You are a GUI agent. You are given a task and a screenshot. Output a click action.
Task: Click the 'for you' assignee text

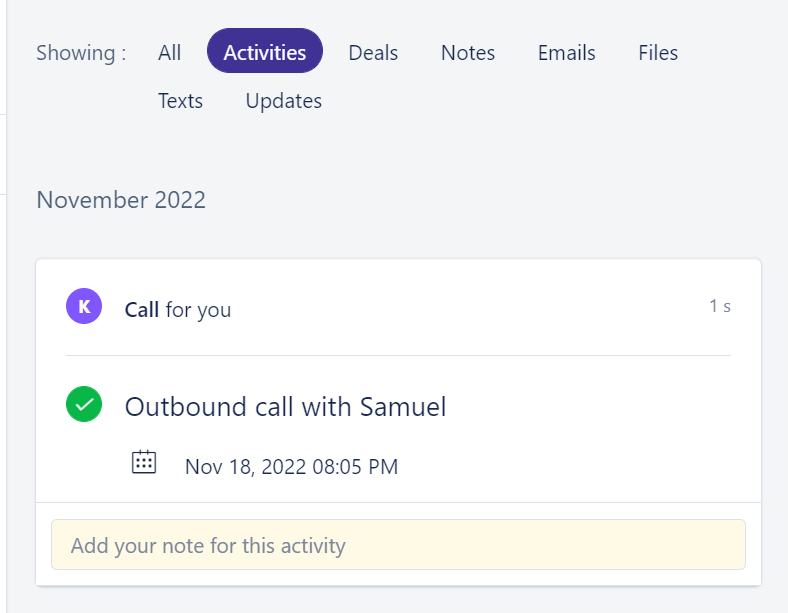199,311
